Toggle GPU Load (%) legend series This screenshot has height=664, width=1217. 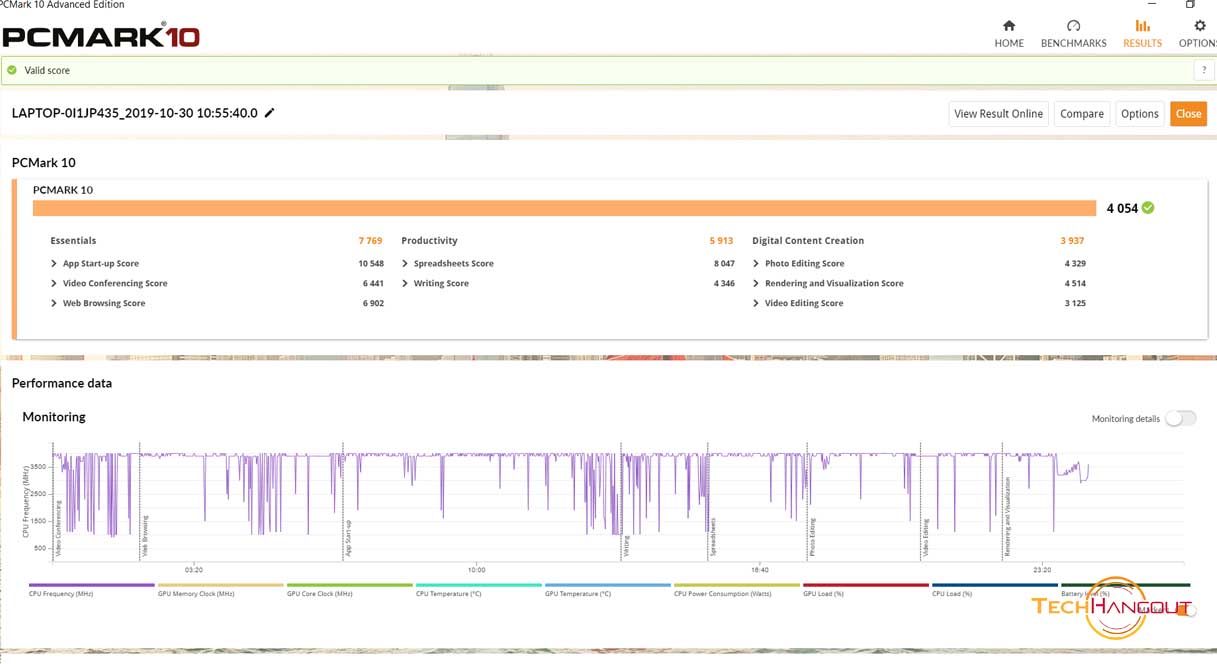pyautogui.click(x=866, y=589)
